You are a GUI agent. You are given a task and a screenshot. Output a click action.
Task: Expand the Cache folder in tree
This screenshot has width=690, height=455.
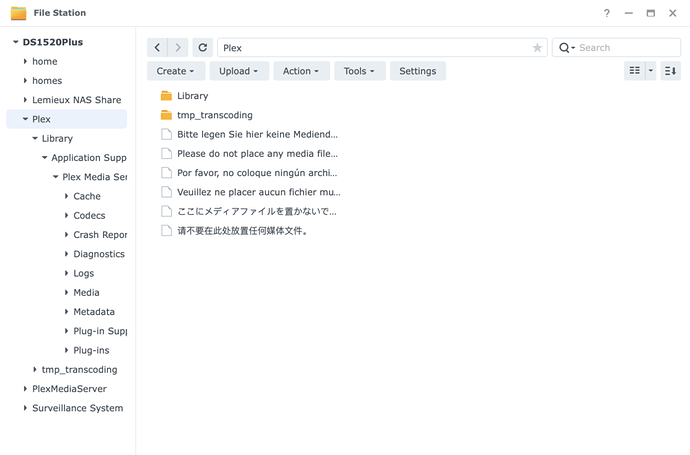click(x=66, y=196)
